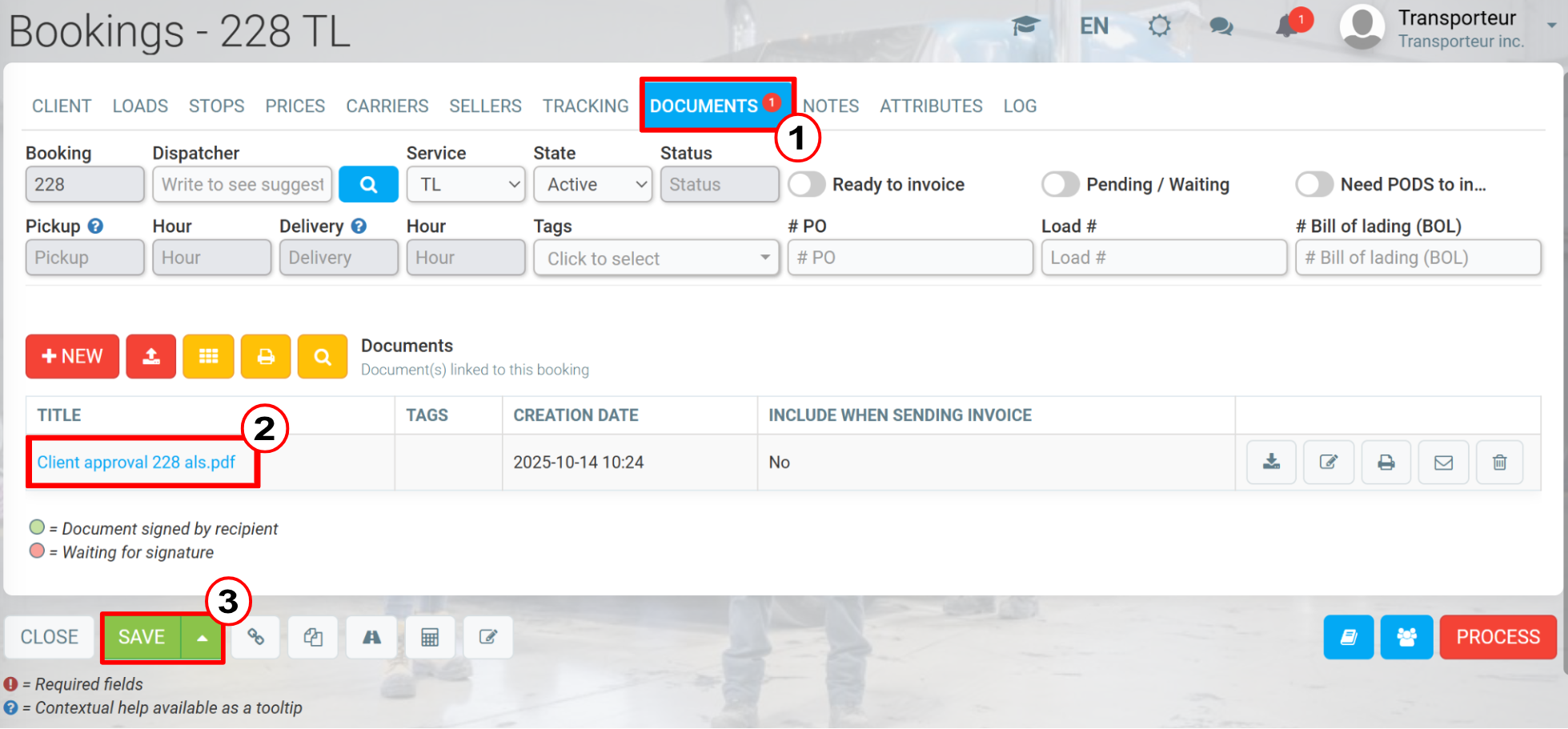
Task: Switch to the CARRIERS tab
Action: 387,106
